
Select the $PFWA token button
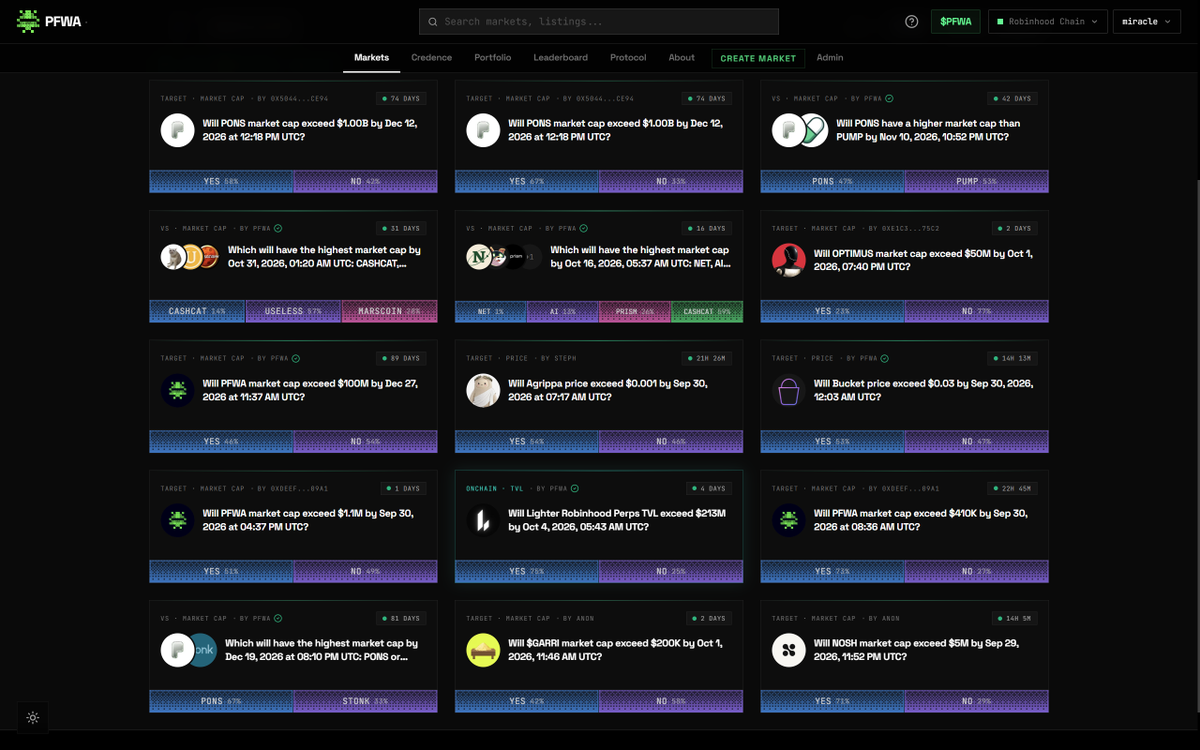click(956, 21)
